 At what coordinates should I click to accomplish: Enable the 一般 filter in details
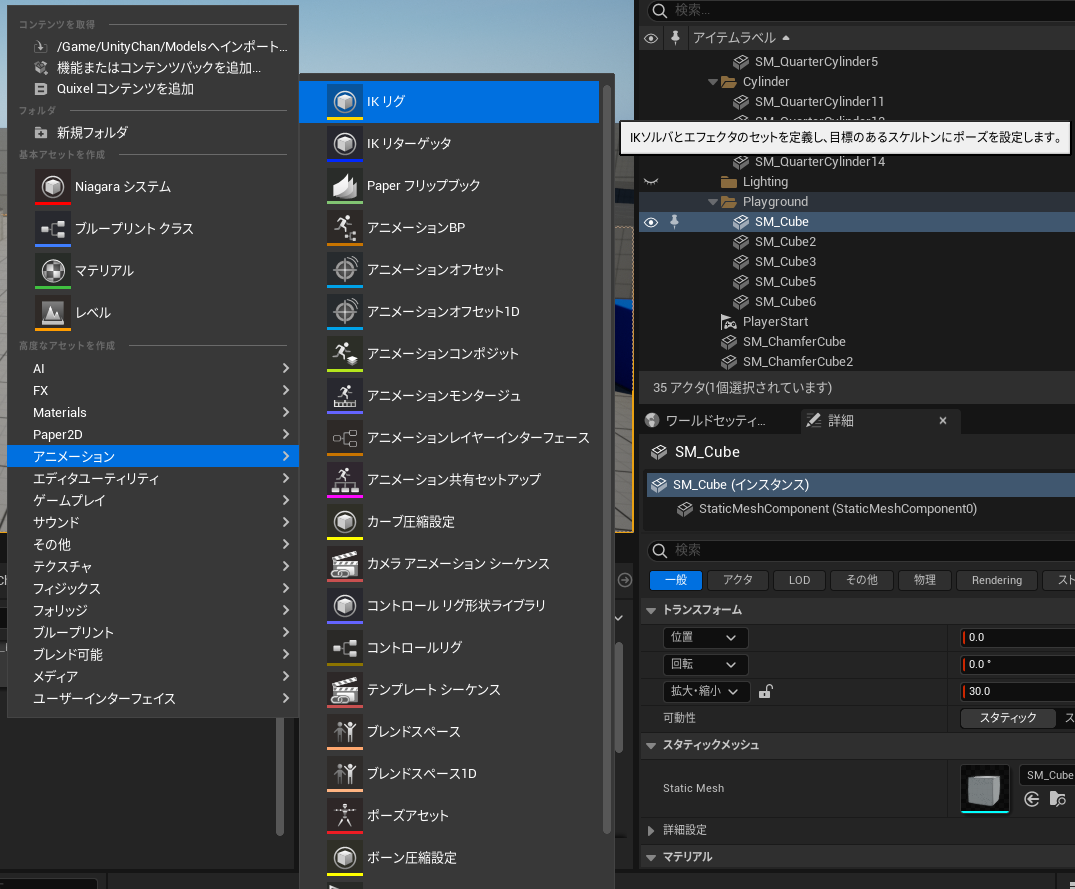(x=676, y=580)
